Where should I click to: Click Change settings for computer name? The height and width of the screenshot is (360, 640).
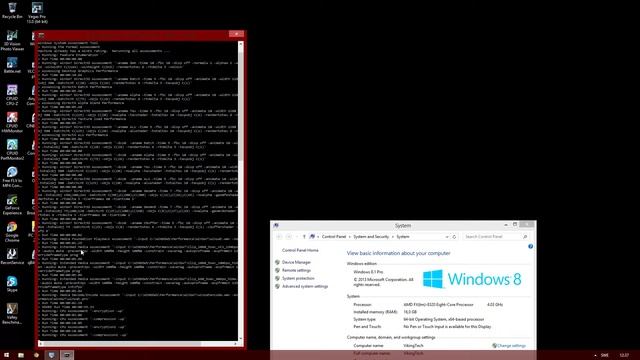(x=511, y=346)
